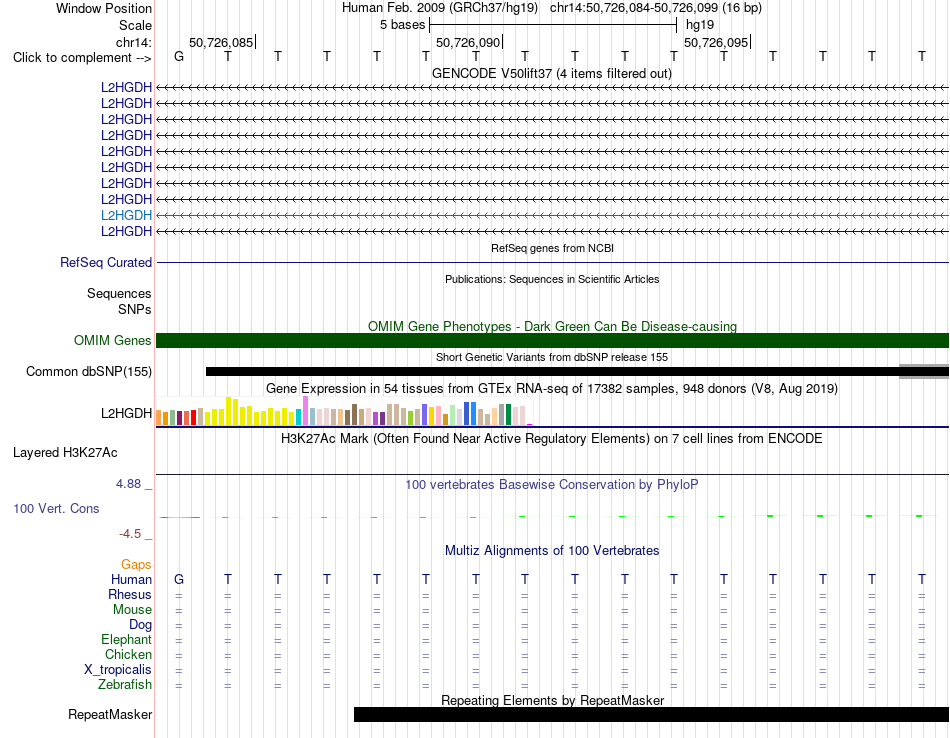Image resolution: width=950 pixels, height=738 pixels.
Task: Click OMIM Gene Phenotypes track title
Action: (552, 326)
